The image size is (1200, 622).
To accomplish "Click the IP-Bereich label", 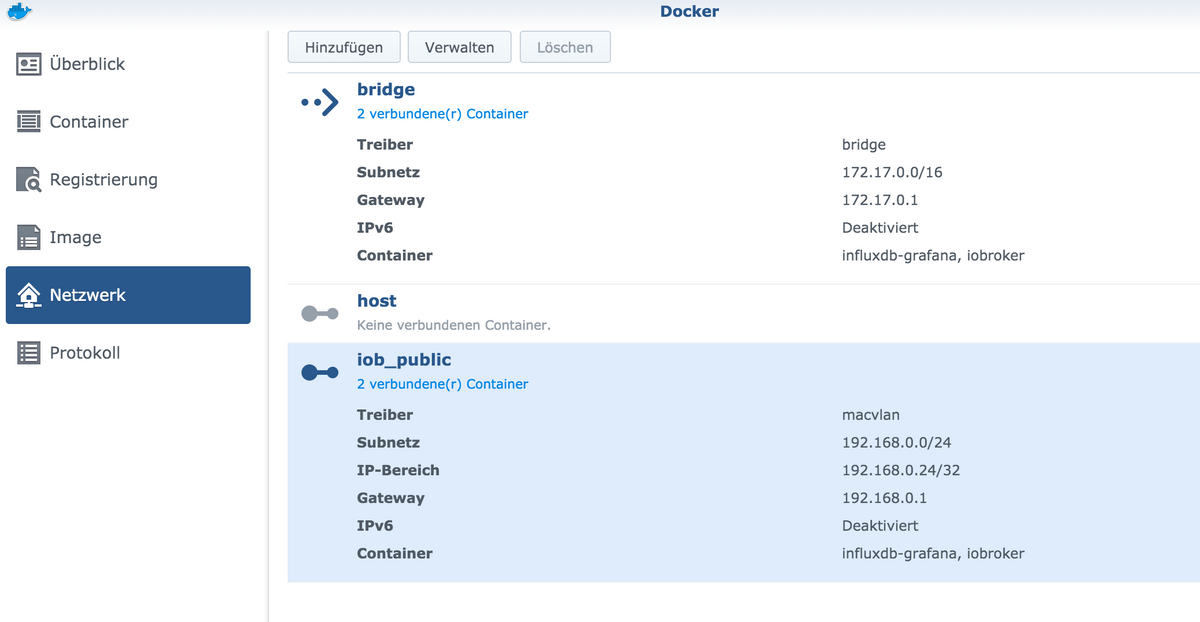I will tap(398, 470).
